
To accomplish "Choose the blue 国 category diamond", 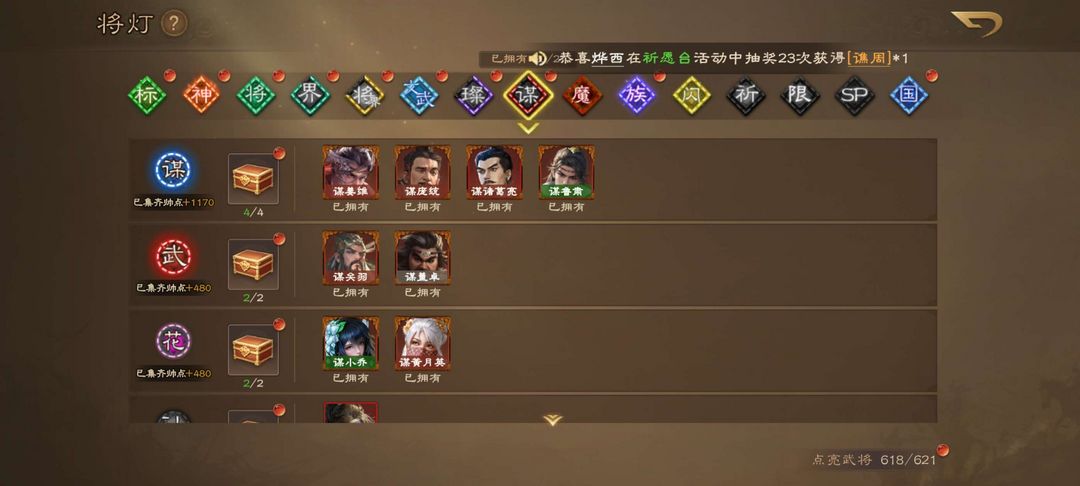I will tap(909, 95).
